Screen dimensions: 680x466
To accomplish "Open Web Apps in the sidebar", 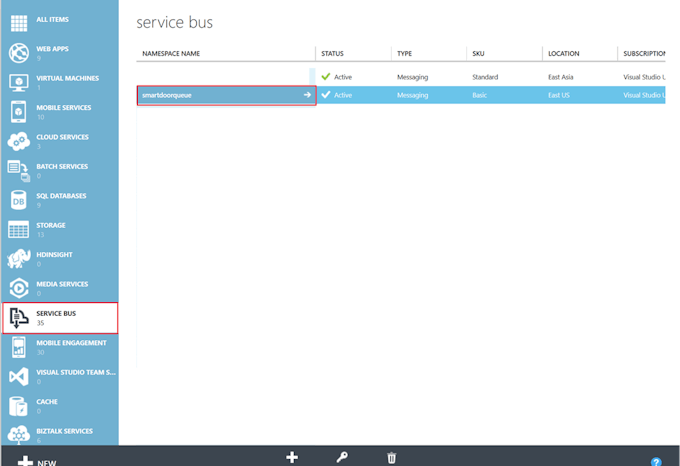I will 60,52.
